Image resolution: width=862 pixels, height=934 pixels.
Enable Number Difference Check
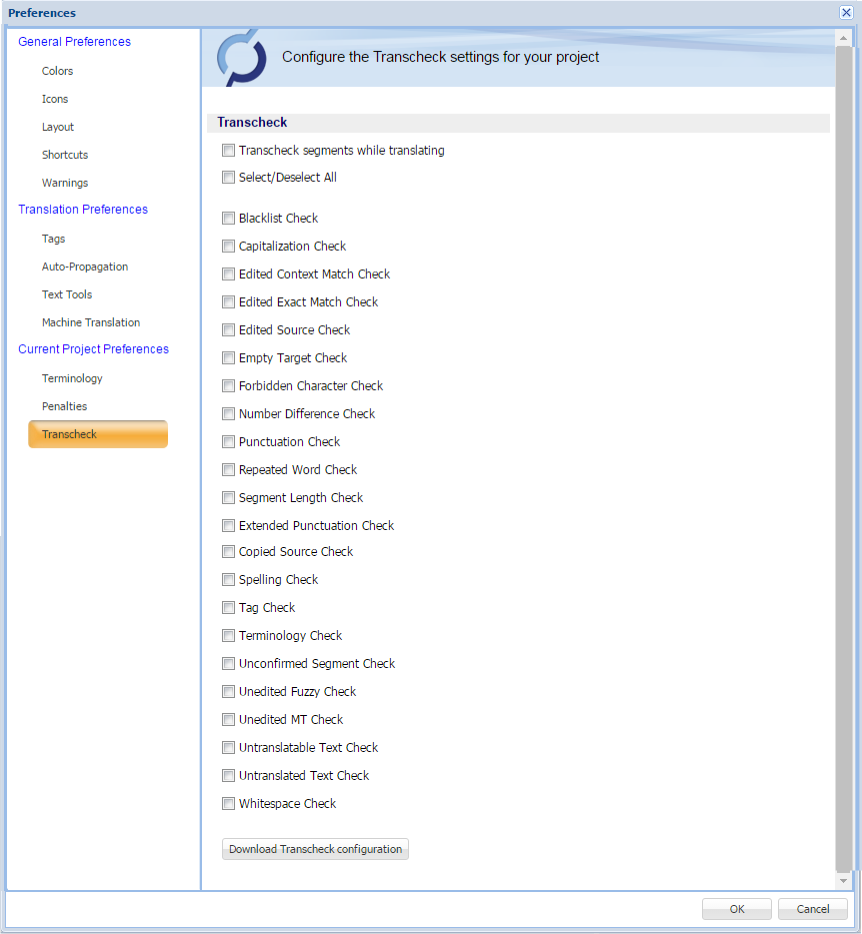click(x=228, y=413)
